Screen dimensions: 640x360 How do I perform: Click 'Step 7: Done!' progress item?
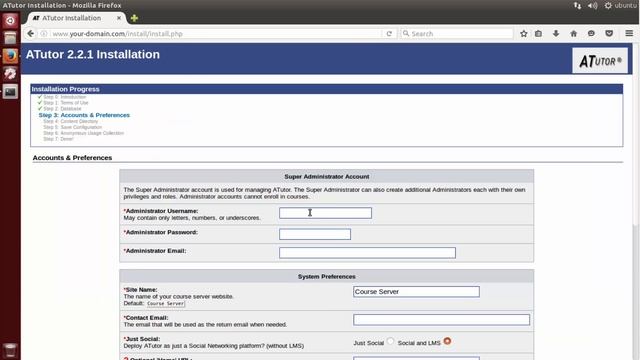click(58, 139)
